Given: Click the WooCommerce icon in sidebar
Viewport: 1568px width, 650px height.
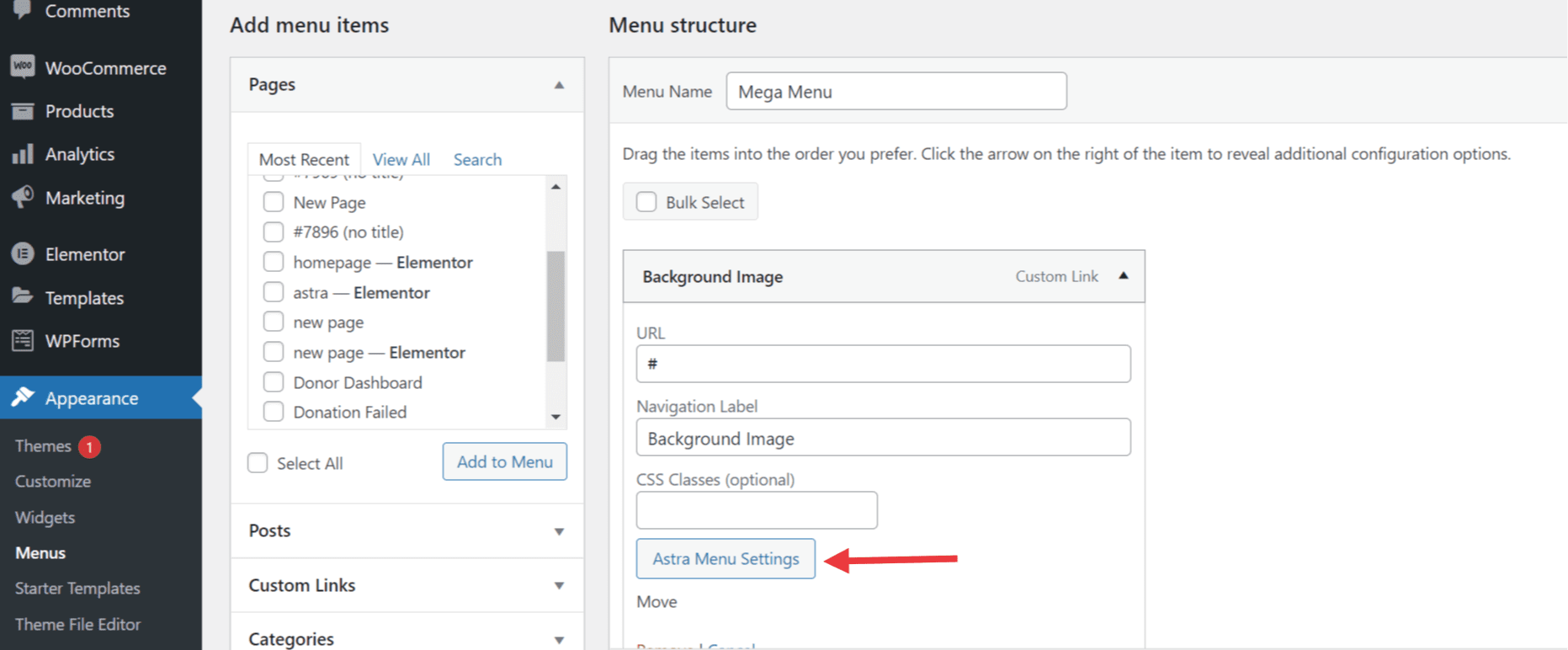Looking at the screenshot, I should (x=23, y=67).
